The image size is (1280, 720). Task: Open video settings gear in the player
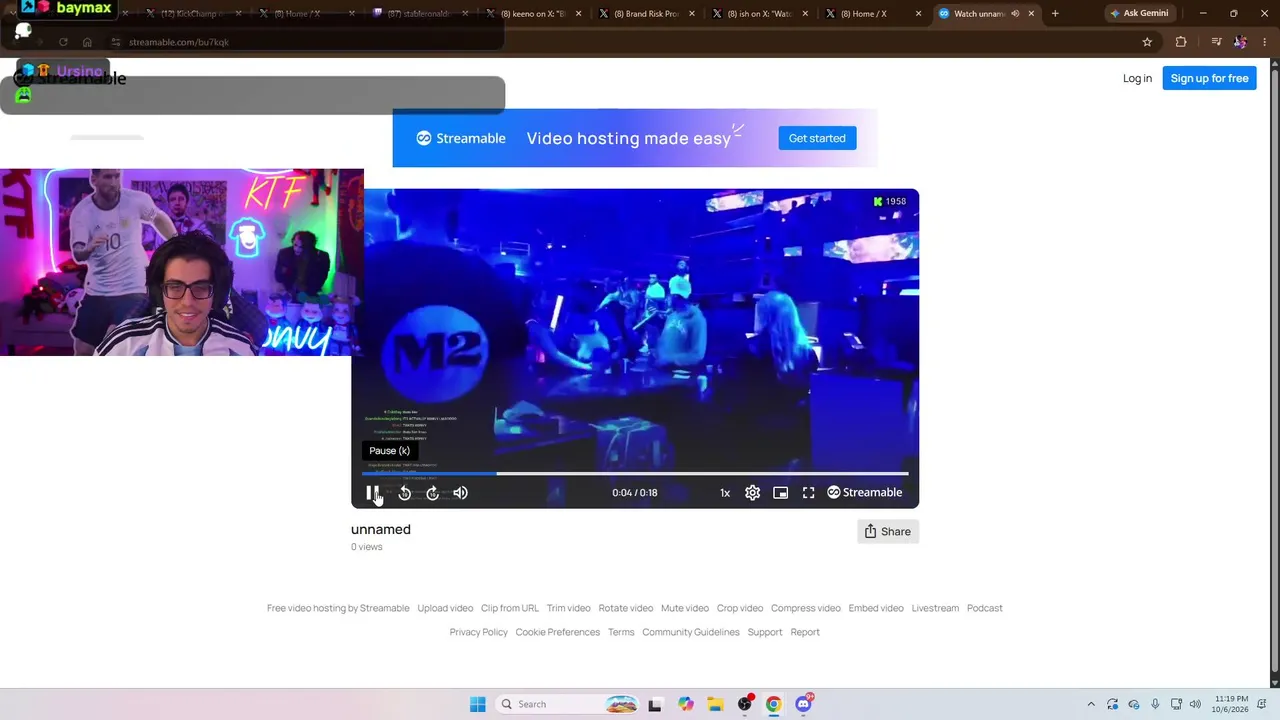pyautogui.click(x=752, y=492)
